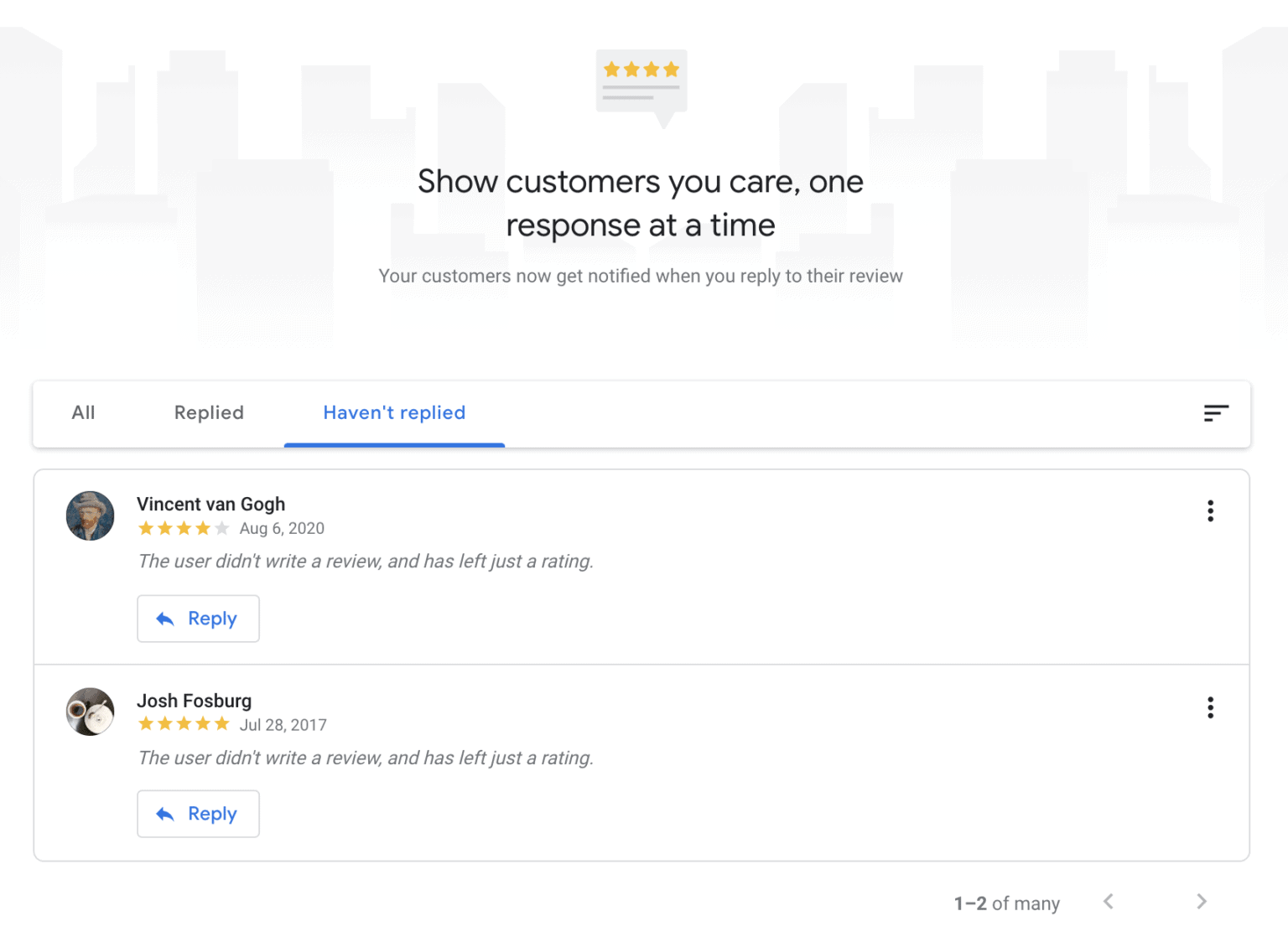The image size is (1288, 937).
Task: Open the Haven't replied tab
Action: pos(394,413)
